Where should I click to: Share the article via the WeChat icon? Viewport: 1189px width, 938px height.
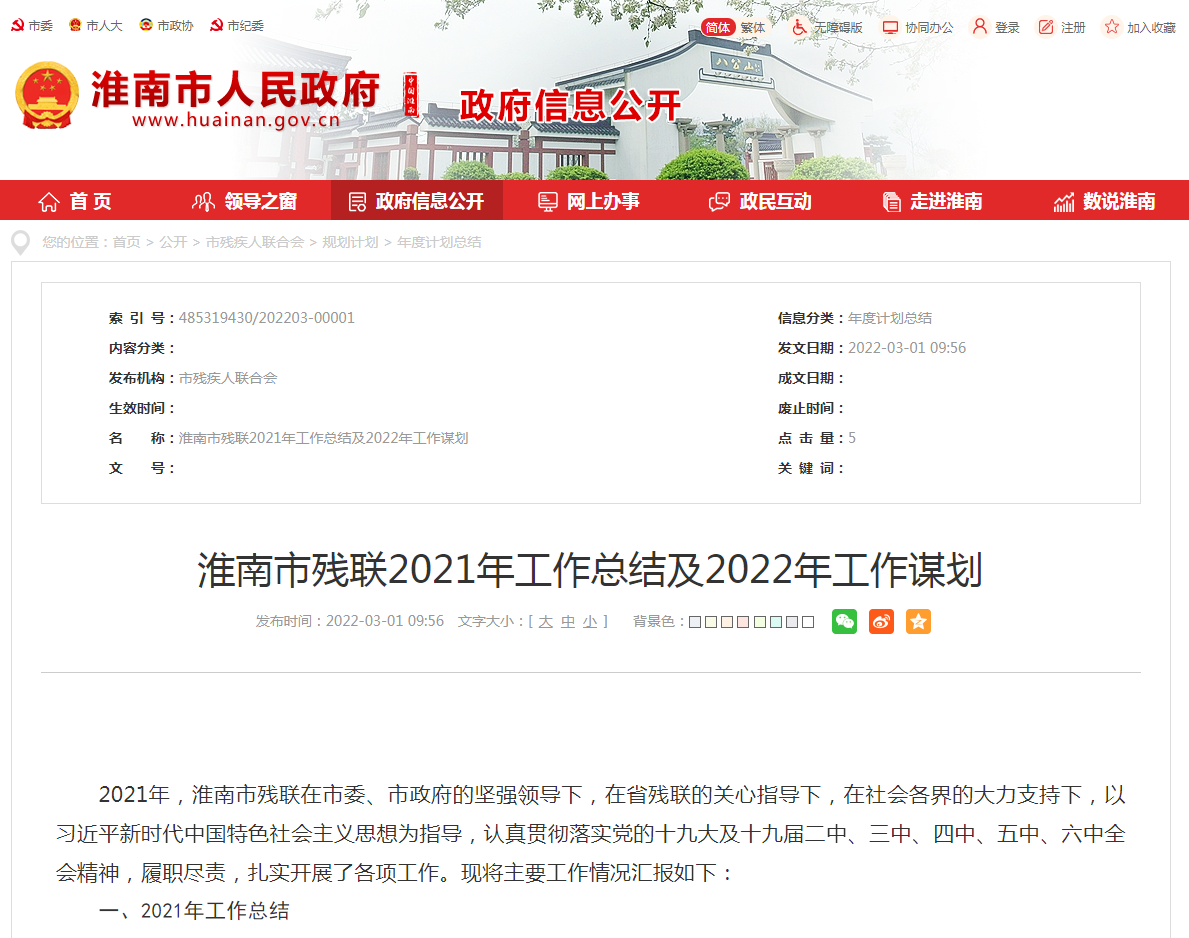click(844, 622)
